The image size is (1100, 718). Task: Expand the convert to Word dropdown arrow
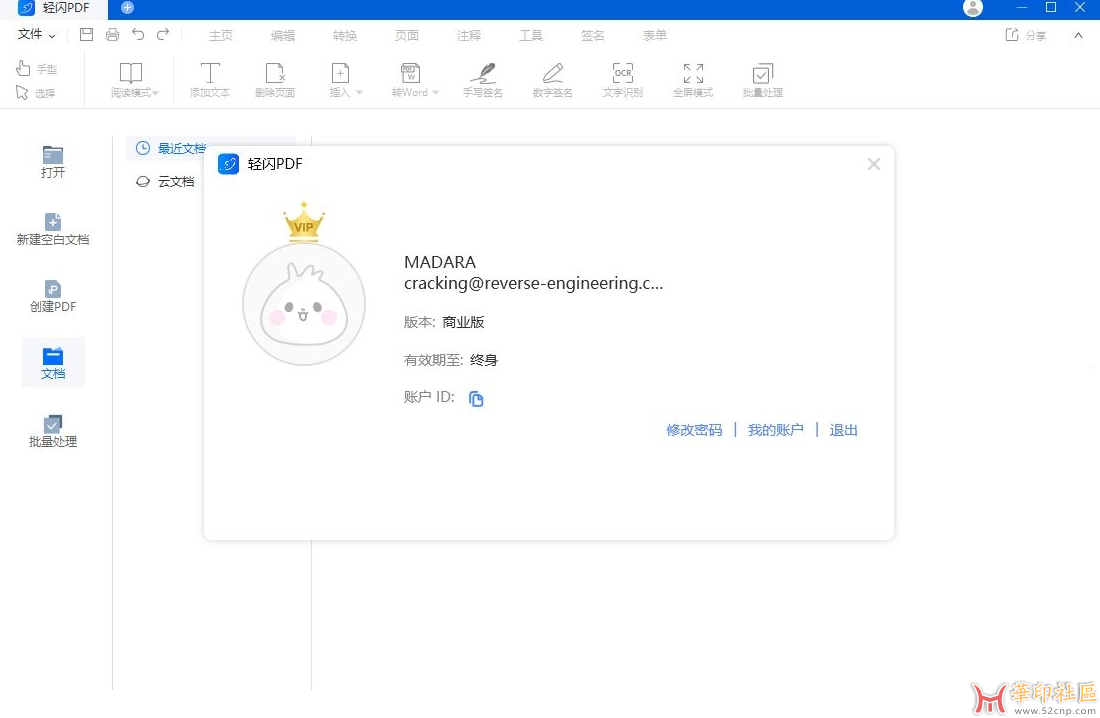point(435,93)
